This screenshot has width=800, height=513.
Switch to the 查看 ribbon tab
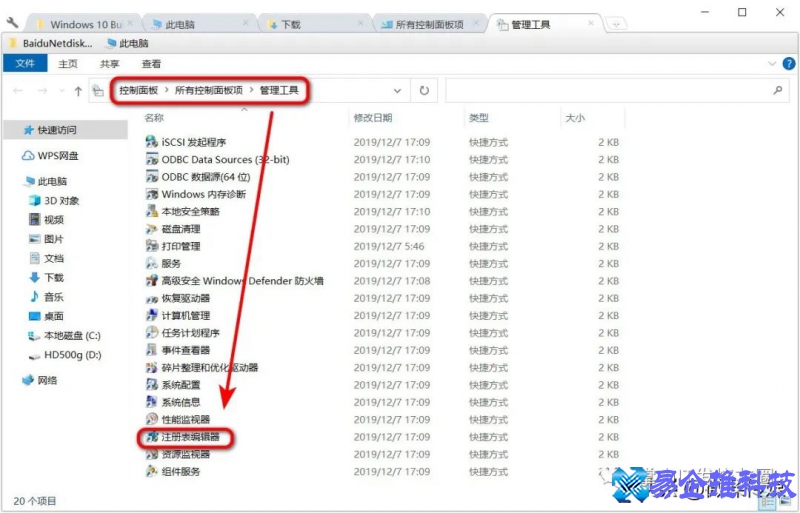pyautogui.click(x=151, y=64)
